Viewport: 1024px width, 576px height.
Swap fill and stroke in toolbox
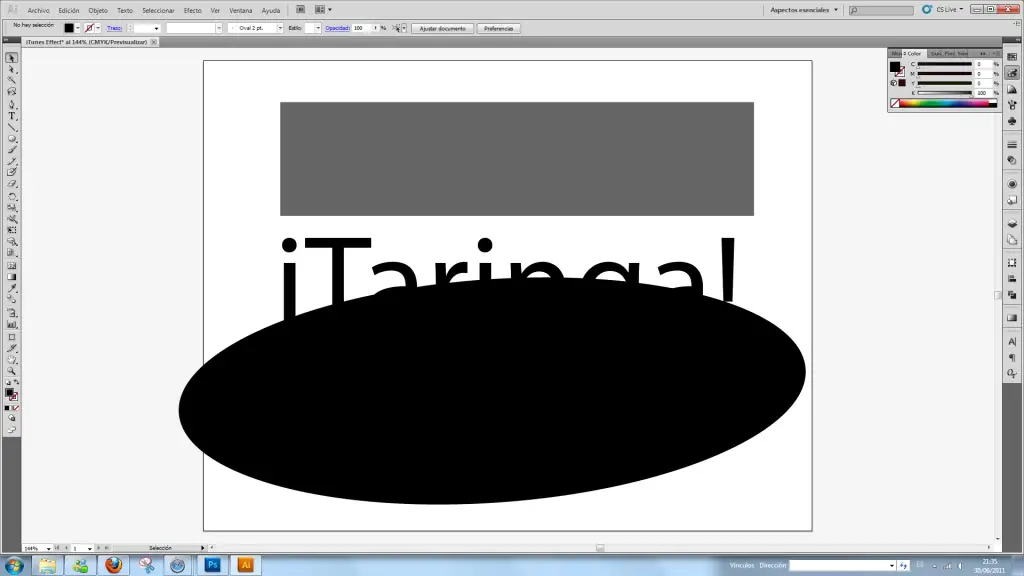pos(16,382)
